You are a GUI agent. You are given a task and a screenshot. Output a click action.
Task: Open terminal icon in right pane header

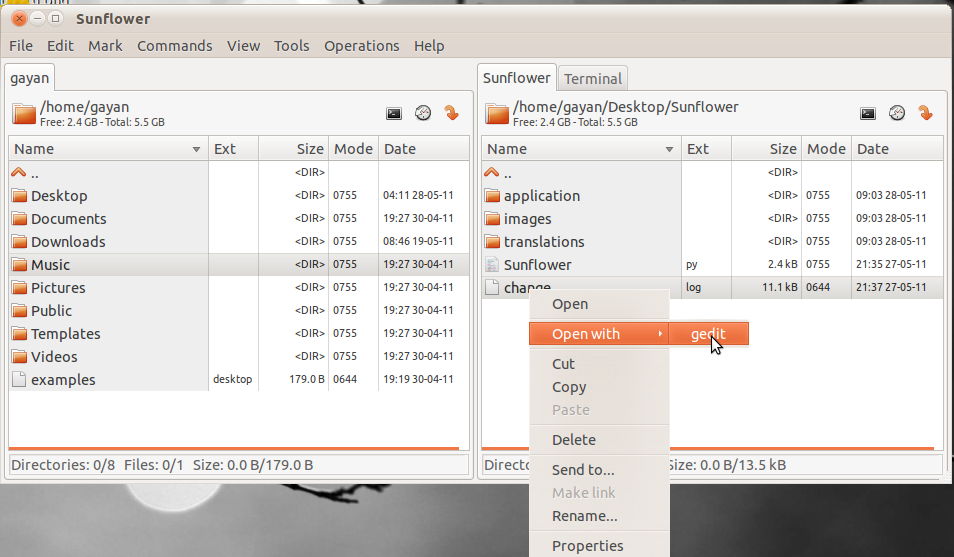coord(868,113)
